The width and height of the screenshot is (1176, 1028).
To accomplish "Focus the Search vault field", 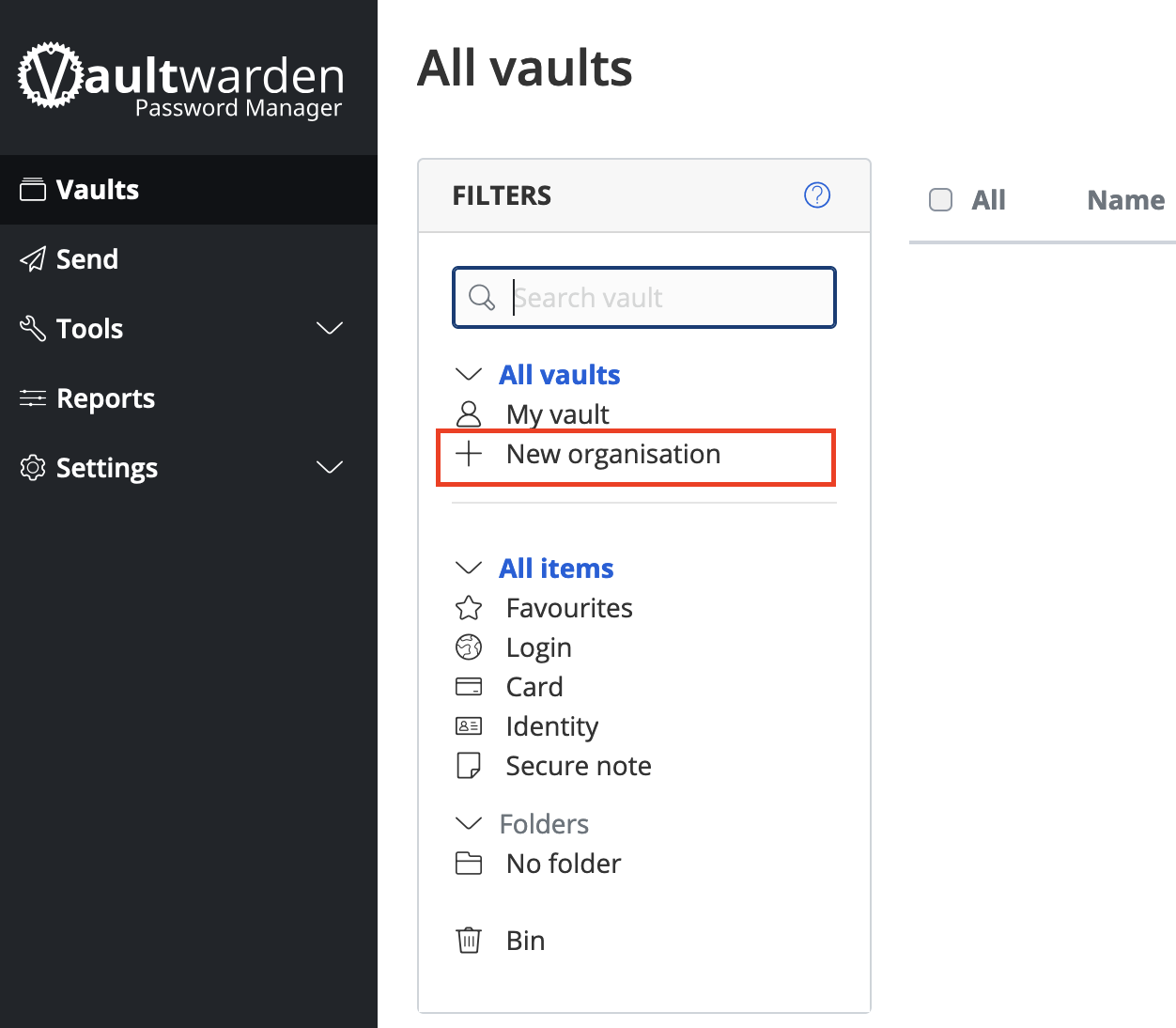I will point(667,298).
